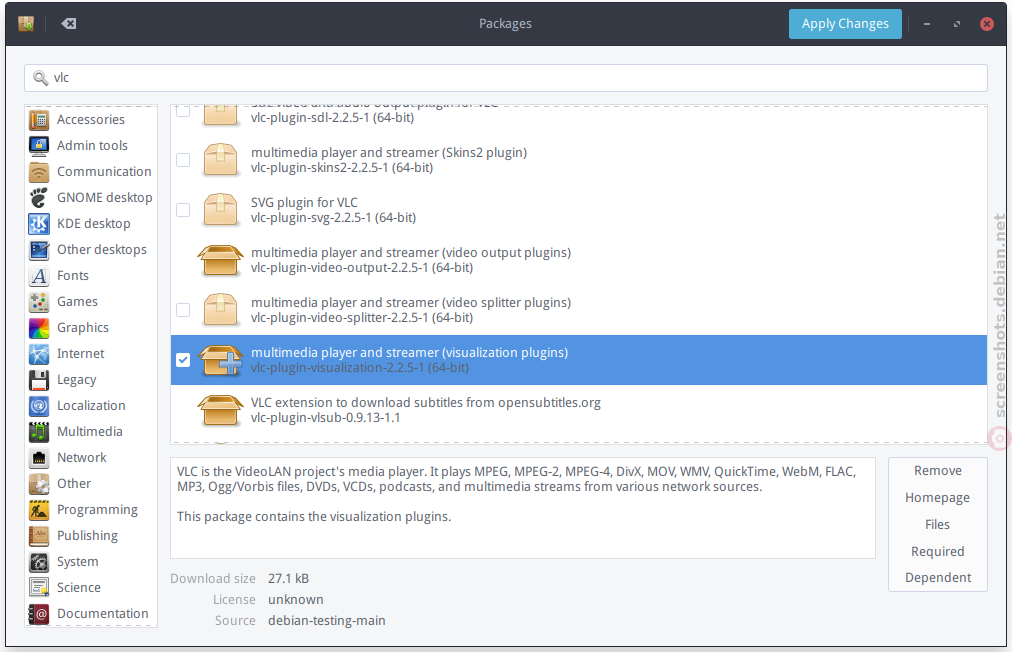Viewport: 1012px width, 652px height.
Task: Select the System category label
Action: 77,562
